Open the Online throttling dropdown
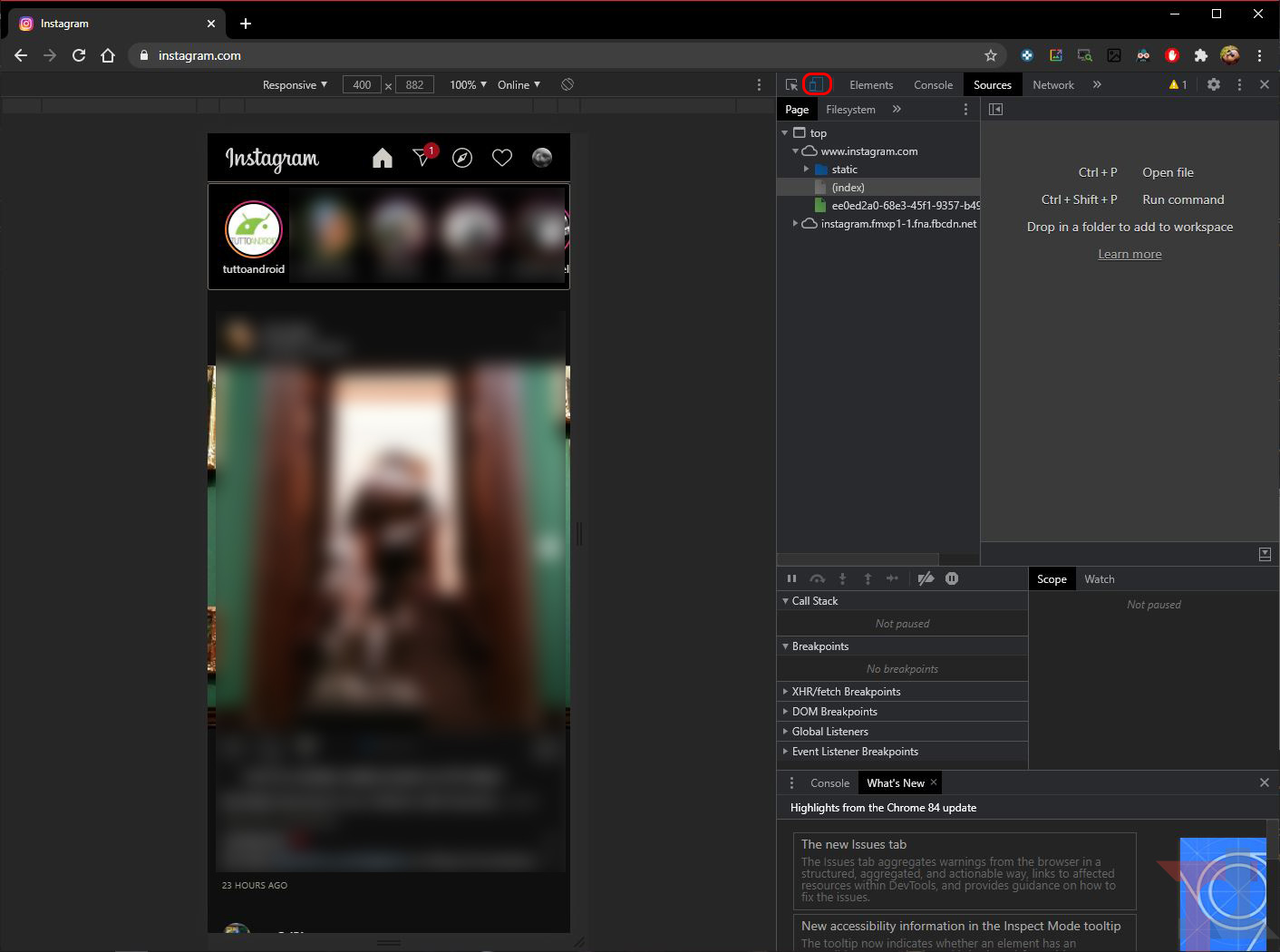Screen dimensions: 1280x952 pos(519,84)
